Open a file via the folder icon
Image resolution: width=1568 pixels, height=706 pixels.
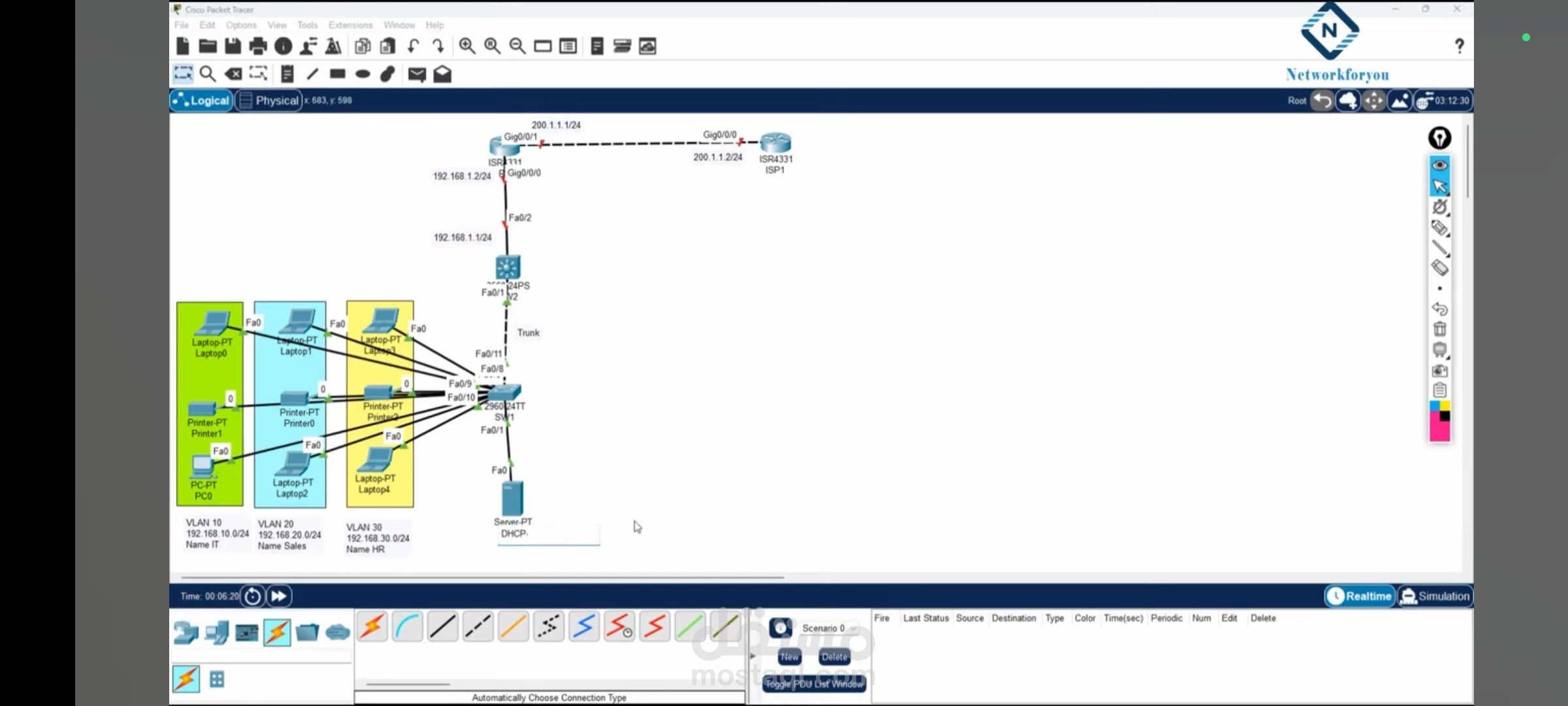click(208, 46)
